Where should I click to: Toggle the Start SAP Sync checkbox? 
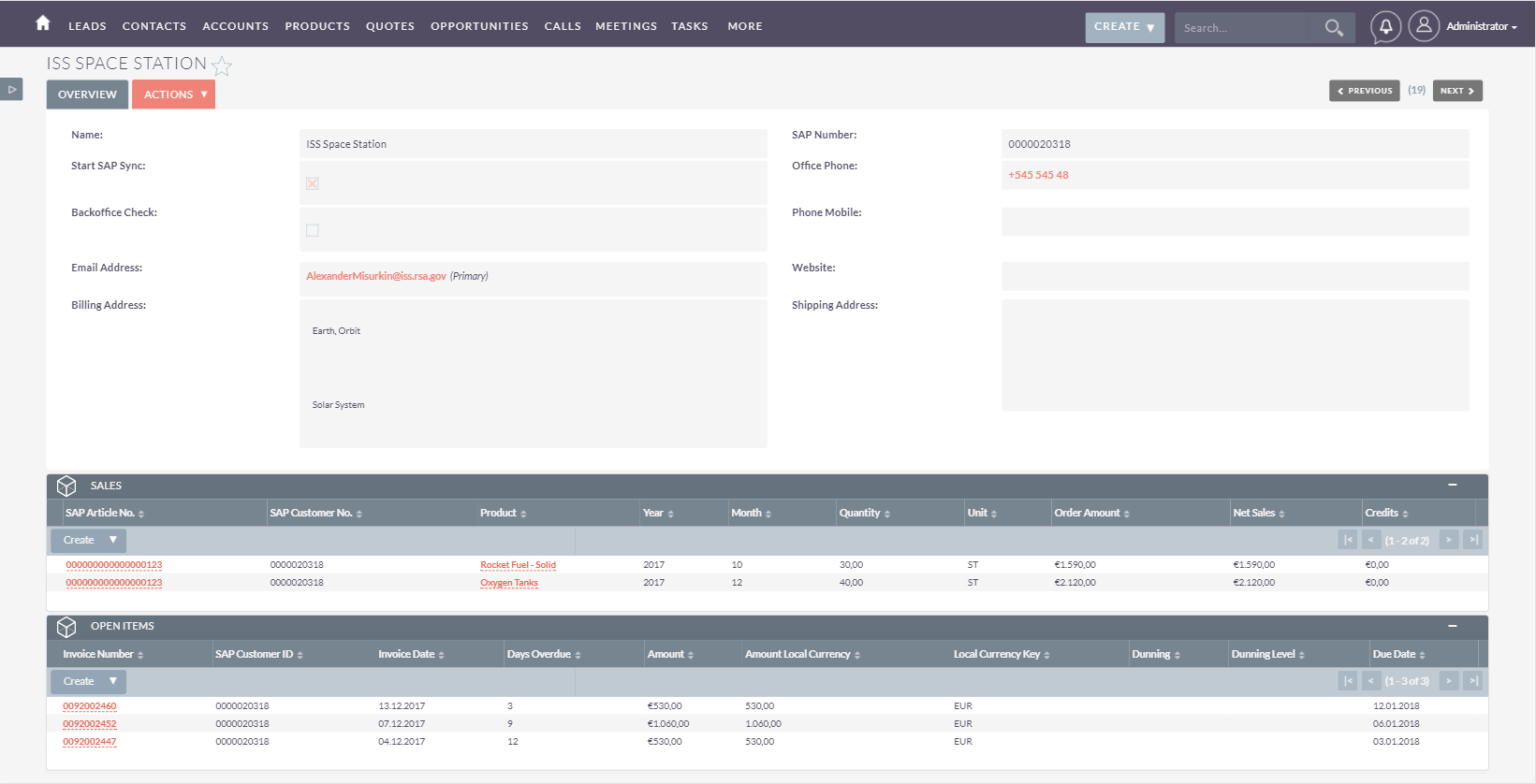(x=313, y=183)
